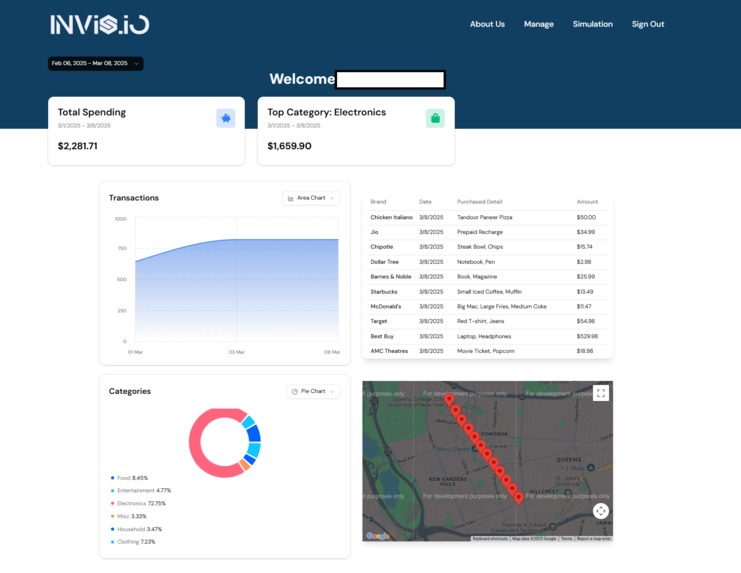741x573 pixels.
Task: Click Report a map error link
Action: click(x=594, y=539)
